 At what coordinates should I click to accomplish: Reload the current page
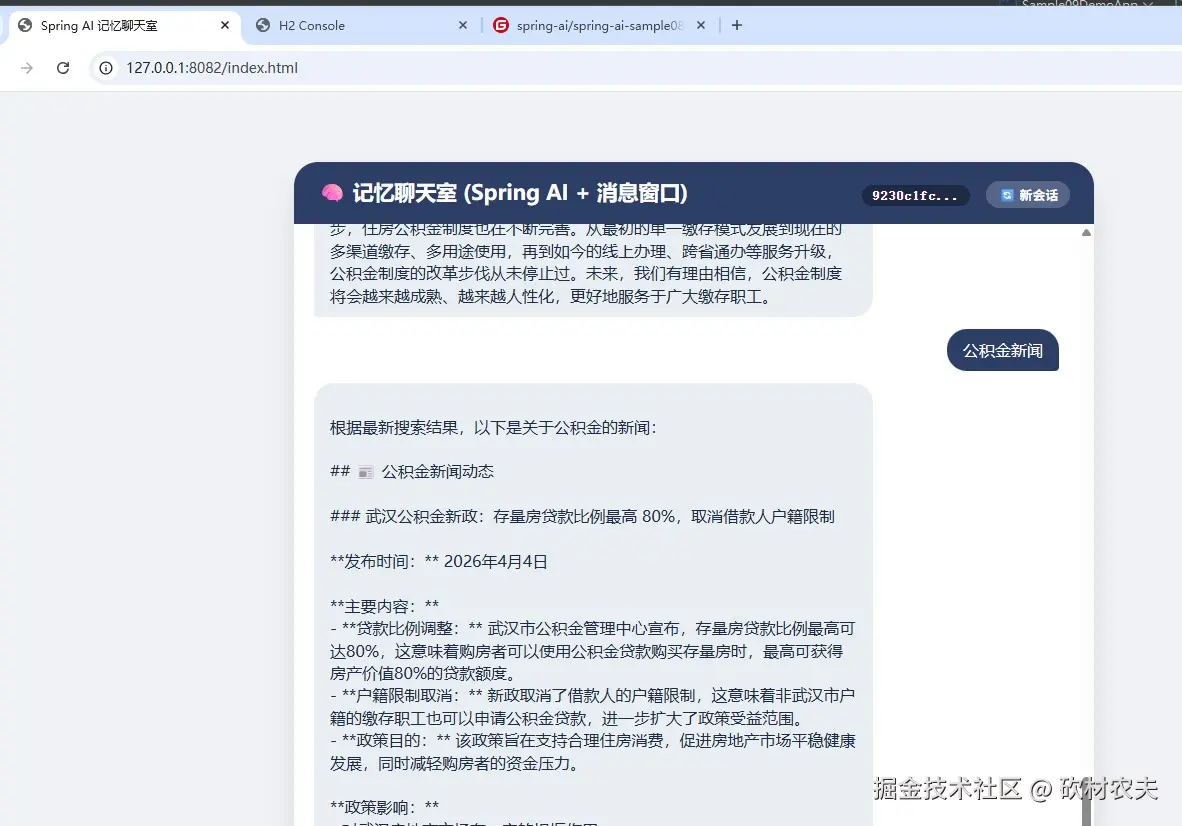tap(63, 68)
